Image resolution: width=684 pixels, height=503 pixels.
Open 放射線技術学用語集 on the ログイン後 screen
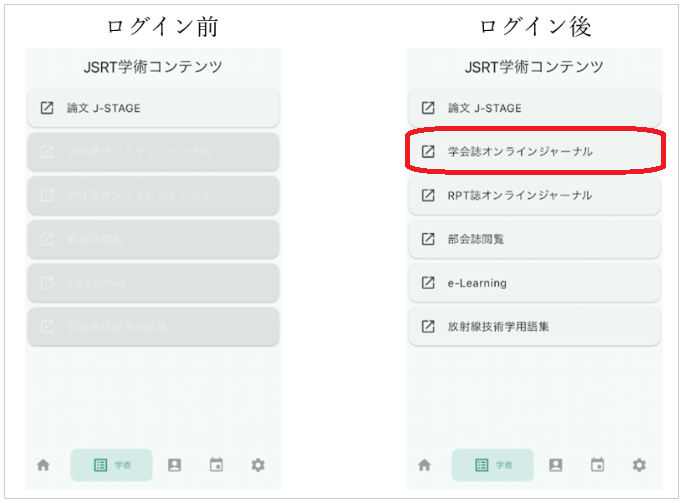(x=534, y=326)
